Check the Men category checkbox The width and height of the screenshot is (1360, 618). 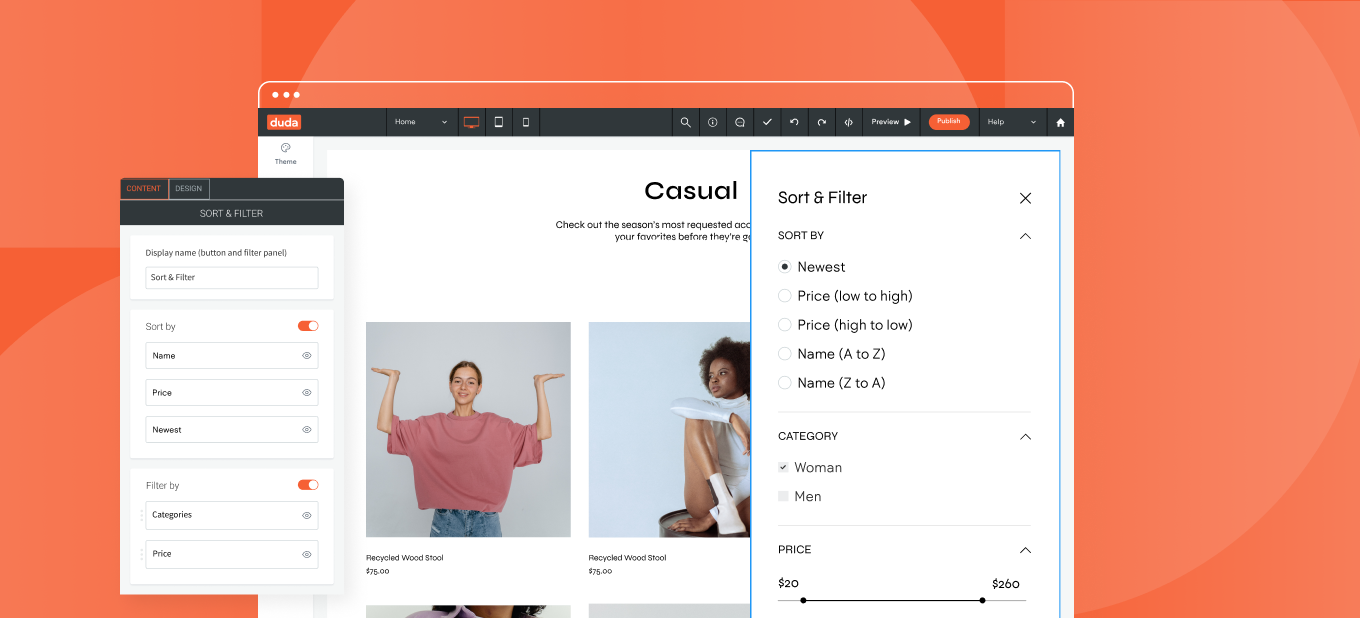click(x=783, y=496)
